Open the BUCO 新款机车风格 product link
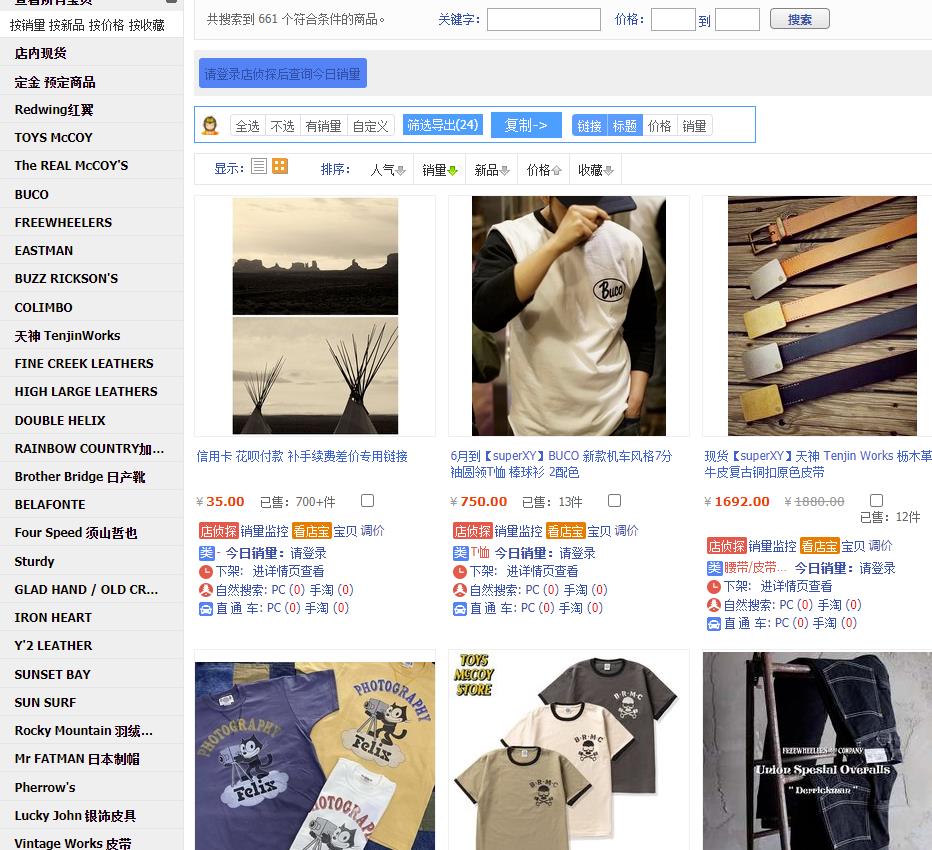This screenshot has width=932, height=850. pos(561,464)
